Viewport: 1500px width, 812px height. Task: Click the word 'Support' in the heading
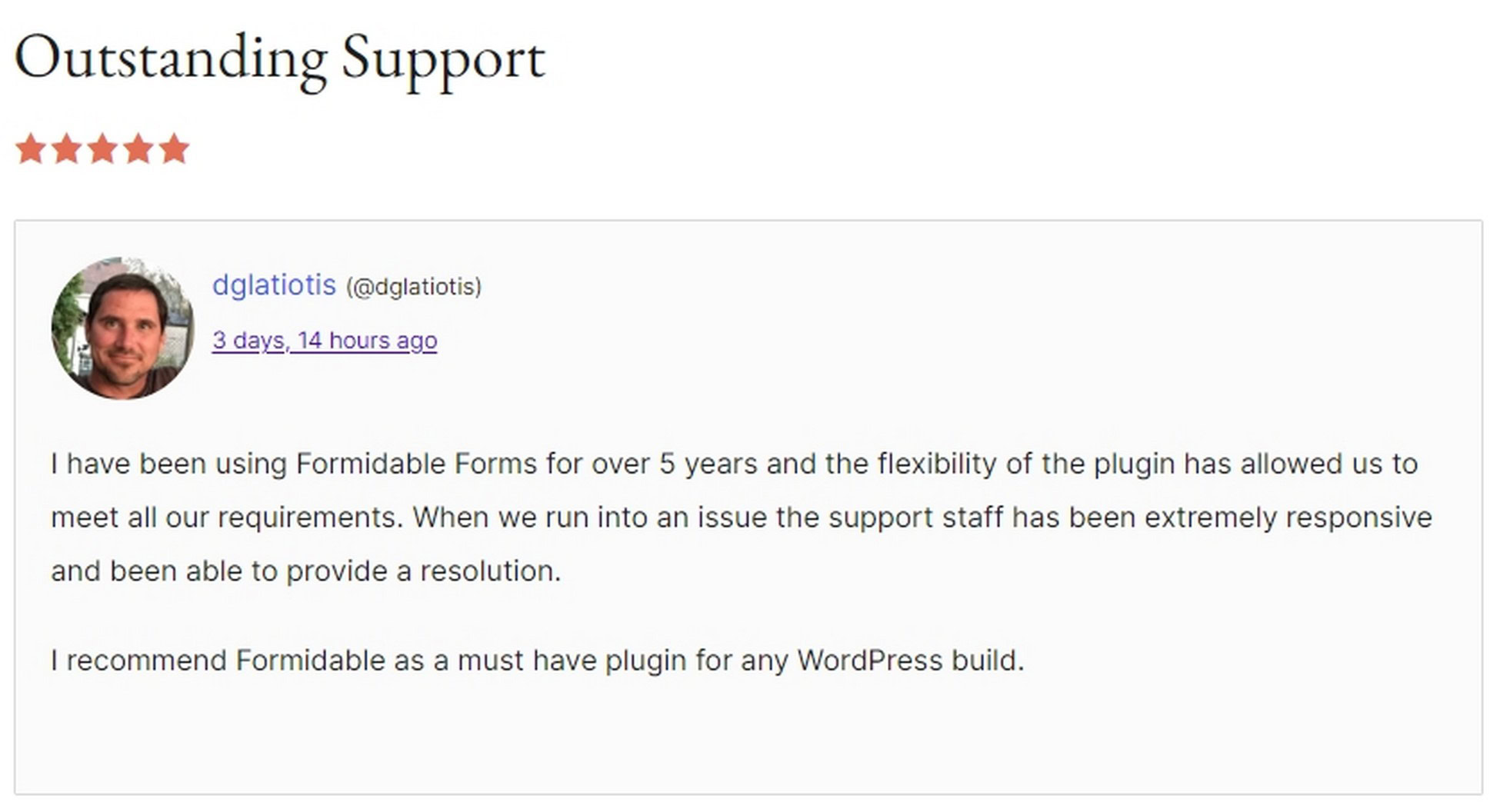point(444,62)
